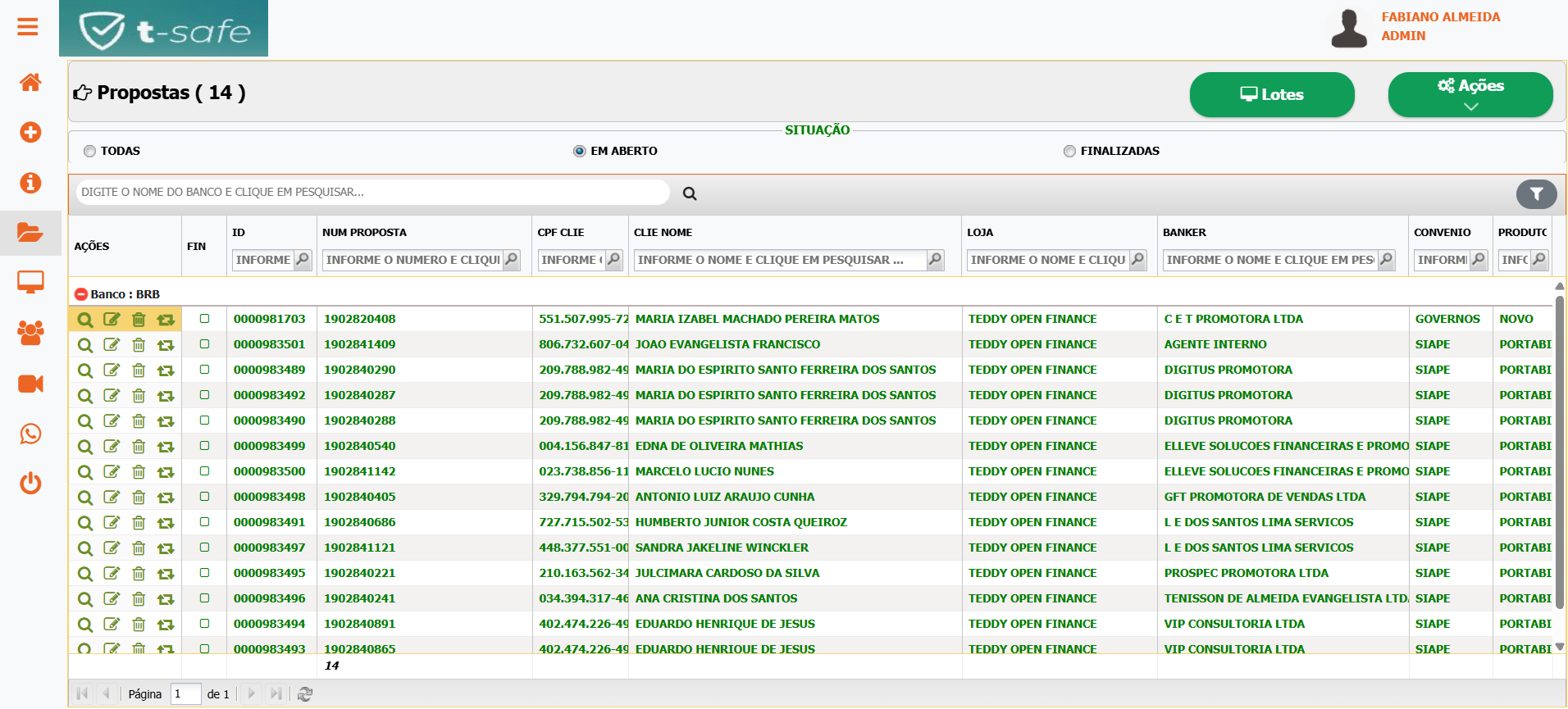Image resolution: width=1568 pixels, height=709 pixels.
Task: Click scrollbar down arrow of the grid
Action: 1560,646
